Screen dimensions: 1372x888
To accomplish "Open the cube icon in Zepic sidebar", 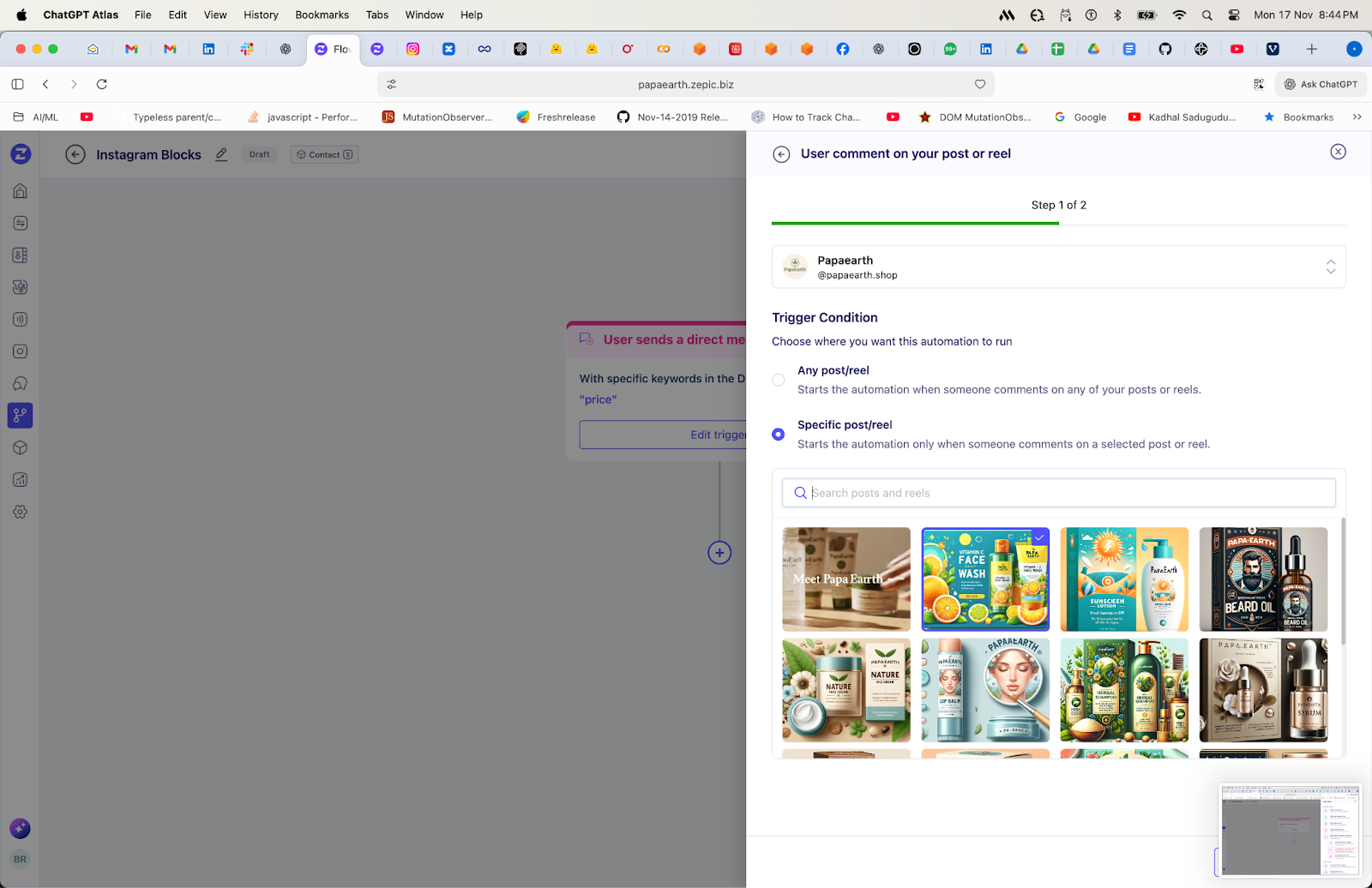I will click(x=21, y=447).
